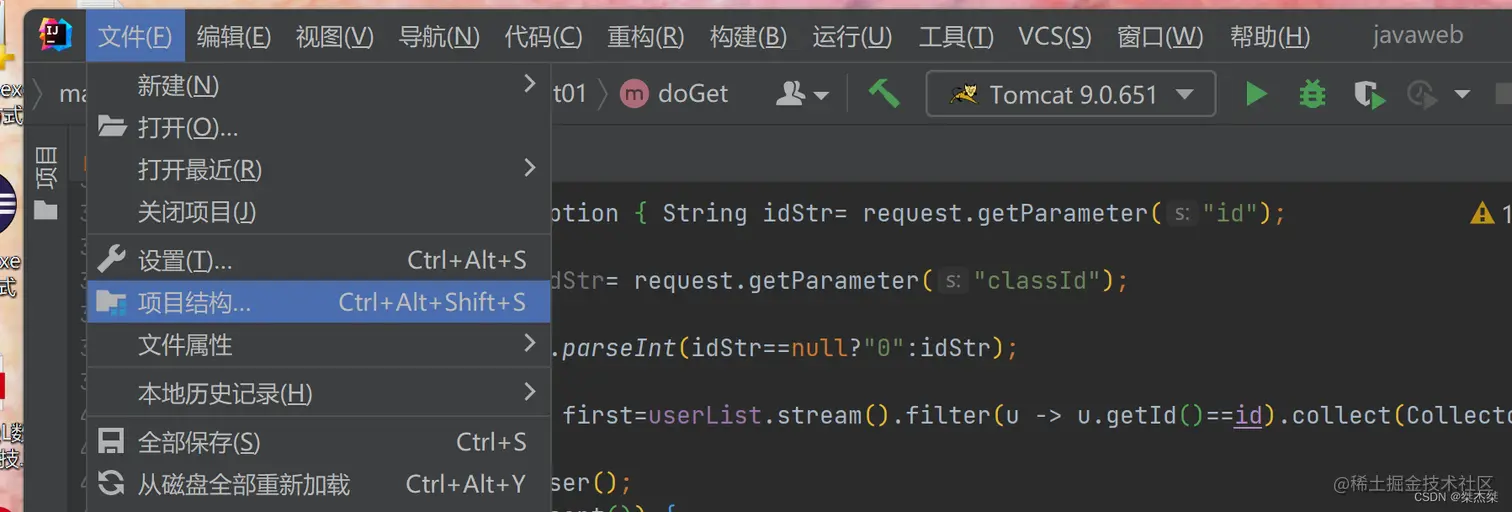Open the 重构(R) menu
The width and height of the screenshot is (1512, 512).
click(x=645, y=37)
